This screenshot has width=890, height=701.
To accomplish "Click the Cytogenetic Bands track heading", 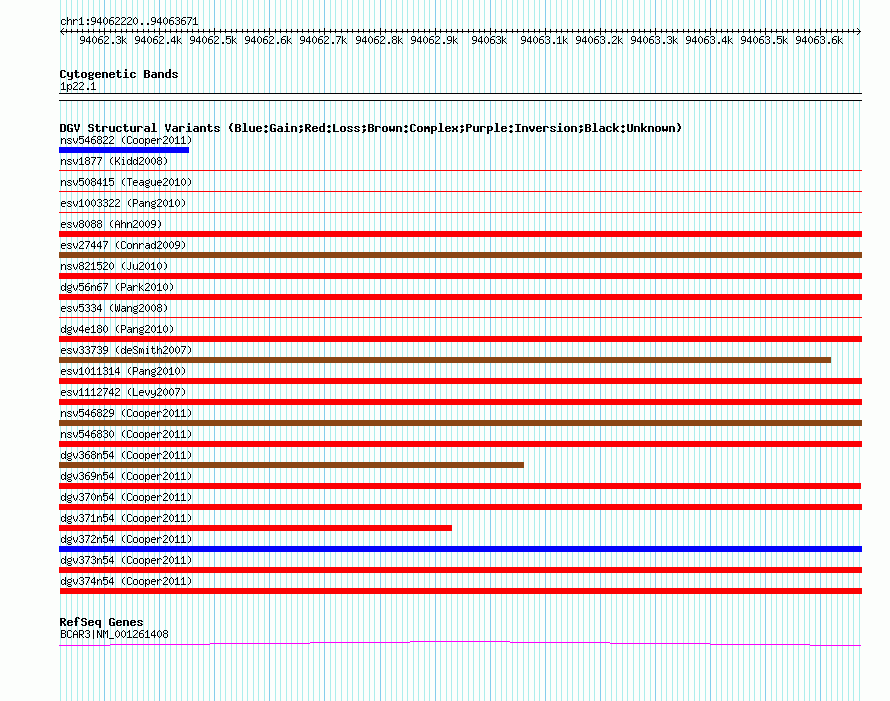I will pyautogui.click(x=119, y=74).
